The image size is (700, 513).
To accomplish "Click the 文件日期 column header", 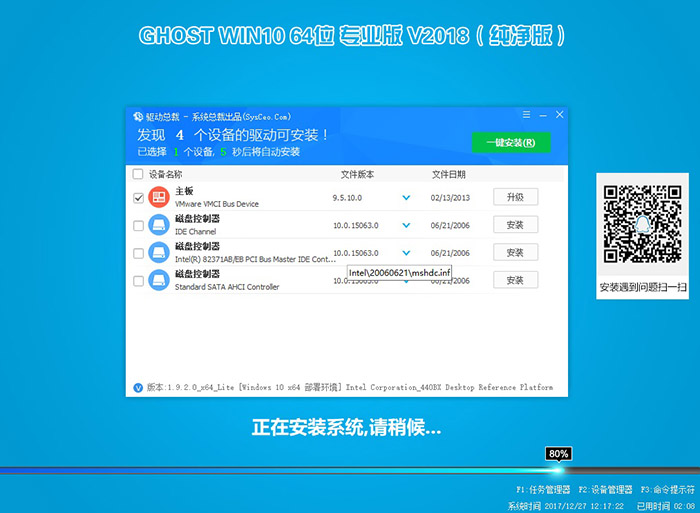I will [x=448, y=174].
